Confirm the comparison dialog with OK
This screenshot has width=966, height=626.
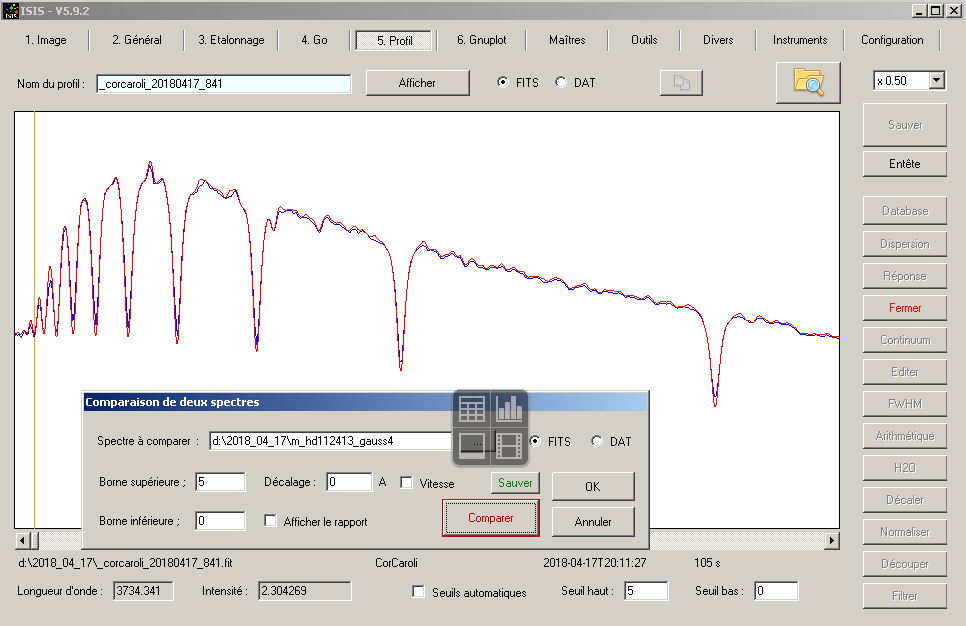[x=593, y=487]
